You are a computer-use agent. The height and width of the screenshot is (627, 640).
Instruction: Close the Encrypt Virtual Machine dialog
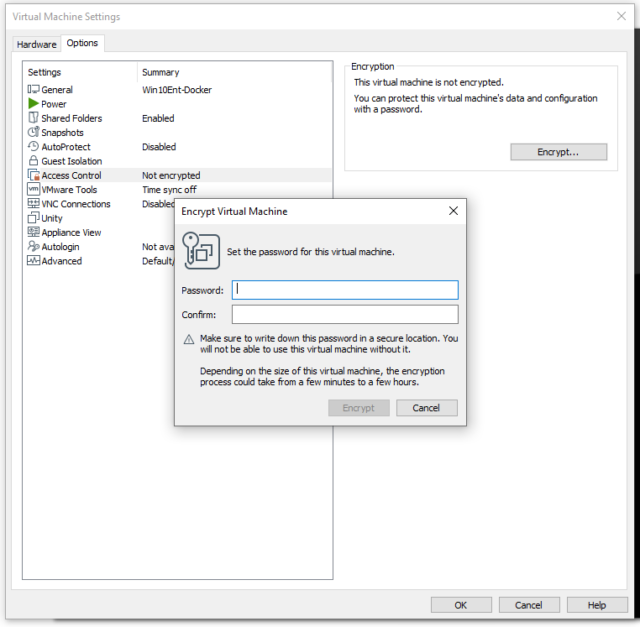453,211
